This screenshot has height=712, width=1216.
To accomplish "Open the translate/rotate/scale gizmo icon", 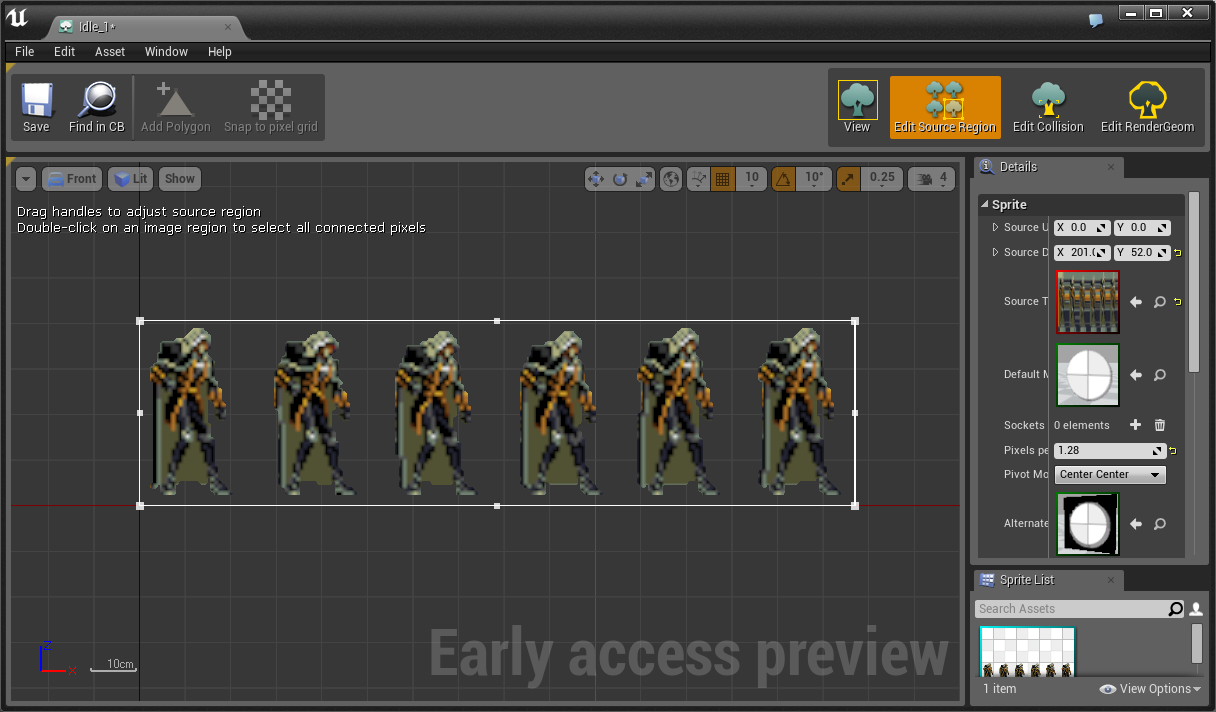I will pyautogui.click(x=595, y=178).
